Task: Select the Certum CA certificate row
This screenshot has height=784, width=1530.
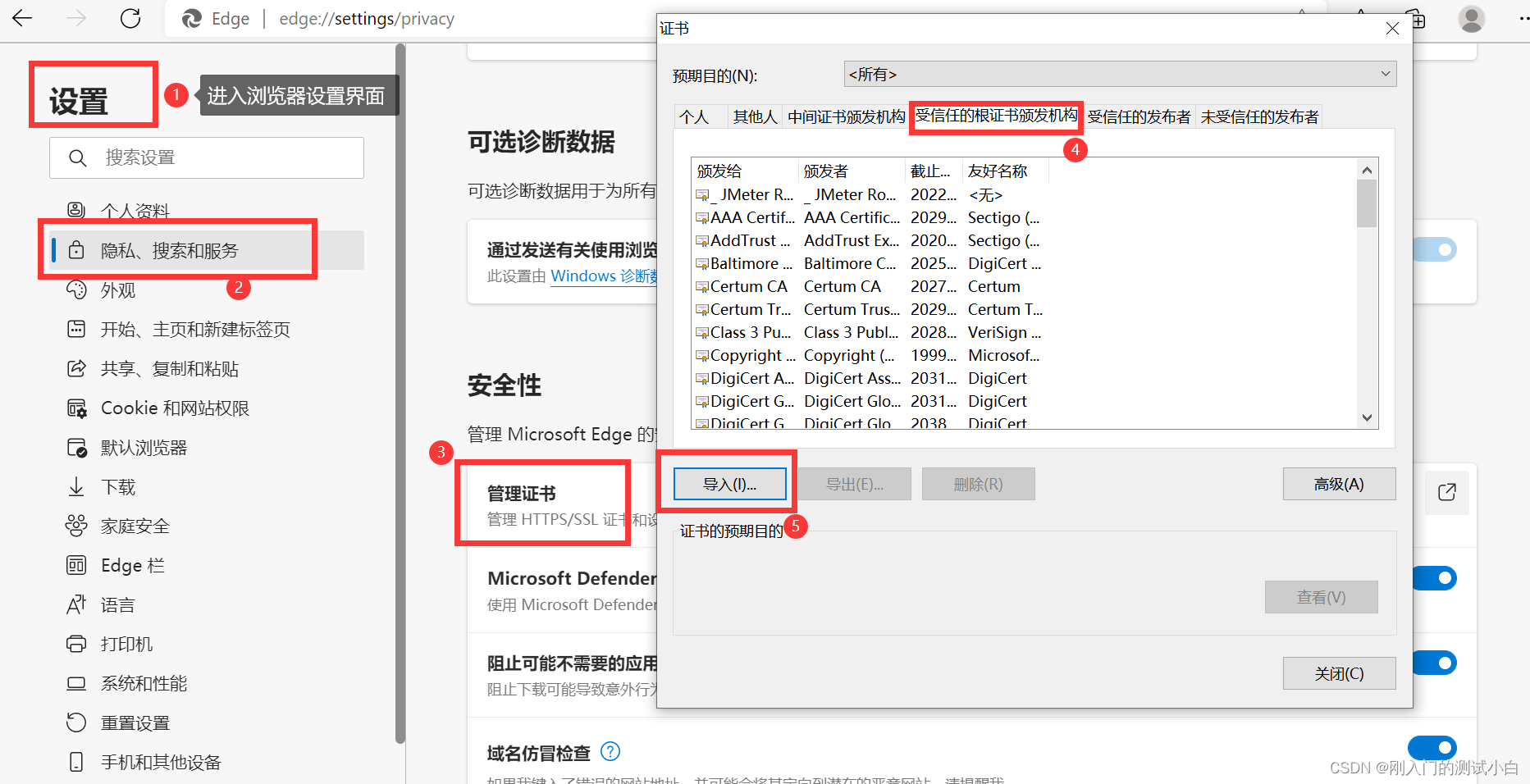Action: point(870,286)
